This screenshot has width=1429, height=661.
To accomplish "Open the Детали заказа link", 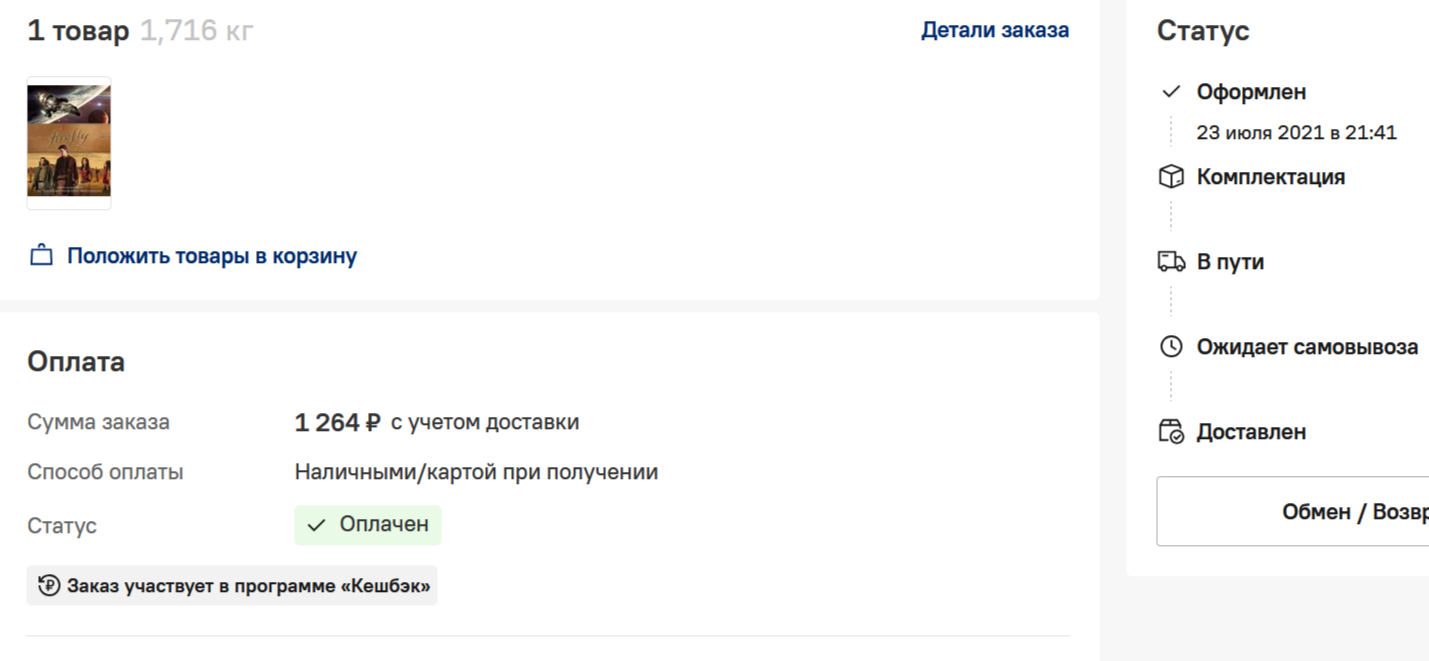I will 995,30.
